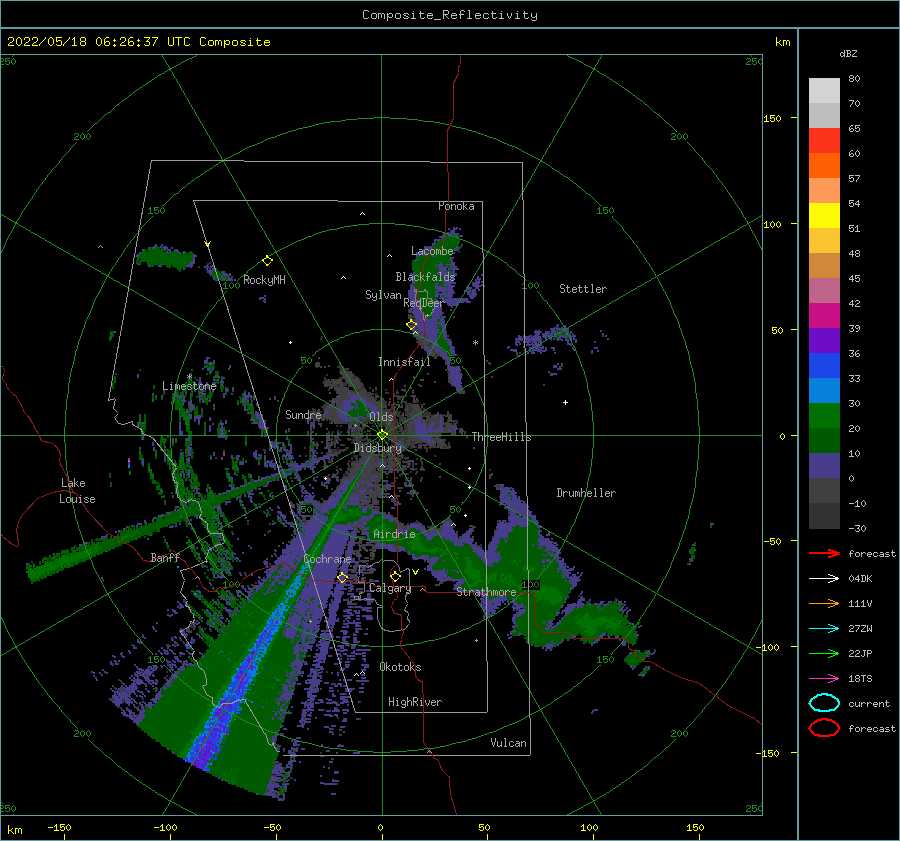Select the orange 57-60 dBZ swatch
This screenshot has width=900, height=841.
coord(824,166)
